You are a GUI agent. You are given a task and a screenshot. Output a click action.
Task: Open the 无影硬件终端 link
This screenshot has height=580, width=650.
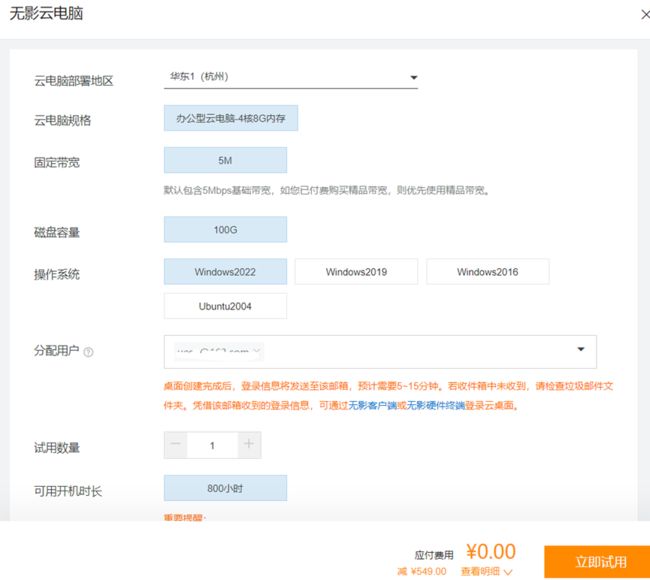tap(436, 405)
